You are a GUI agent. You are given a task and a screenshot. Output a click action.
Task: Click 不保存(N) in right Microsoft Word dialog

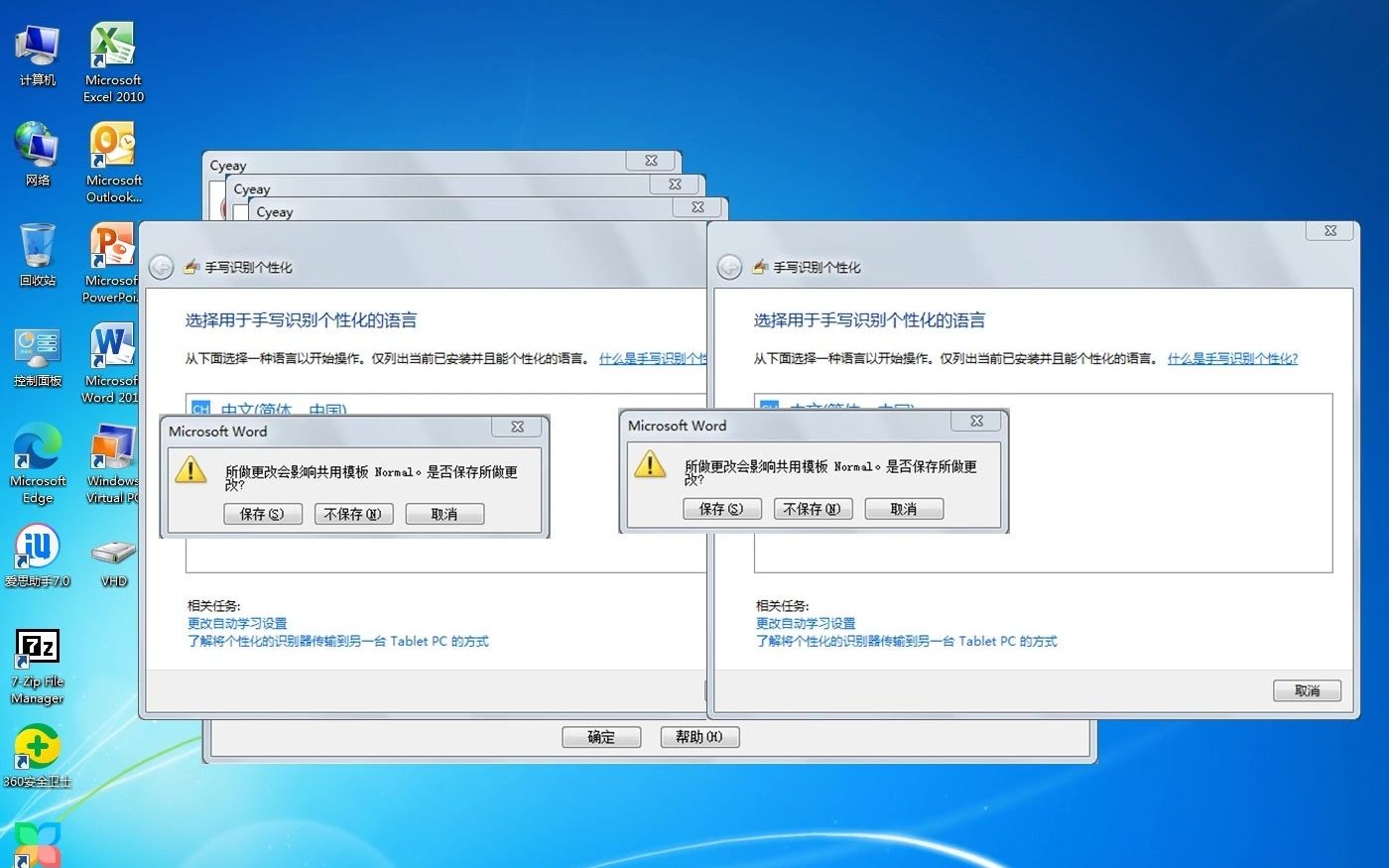click(x=813, y=509)
